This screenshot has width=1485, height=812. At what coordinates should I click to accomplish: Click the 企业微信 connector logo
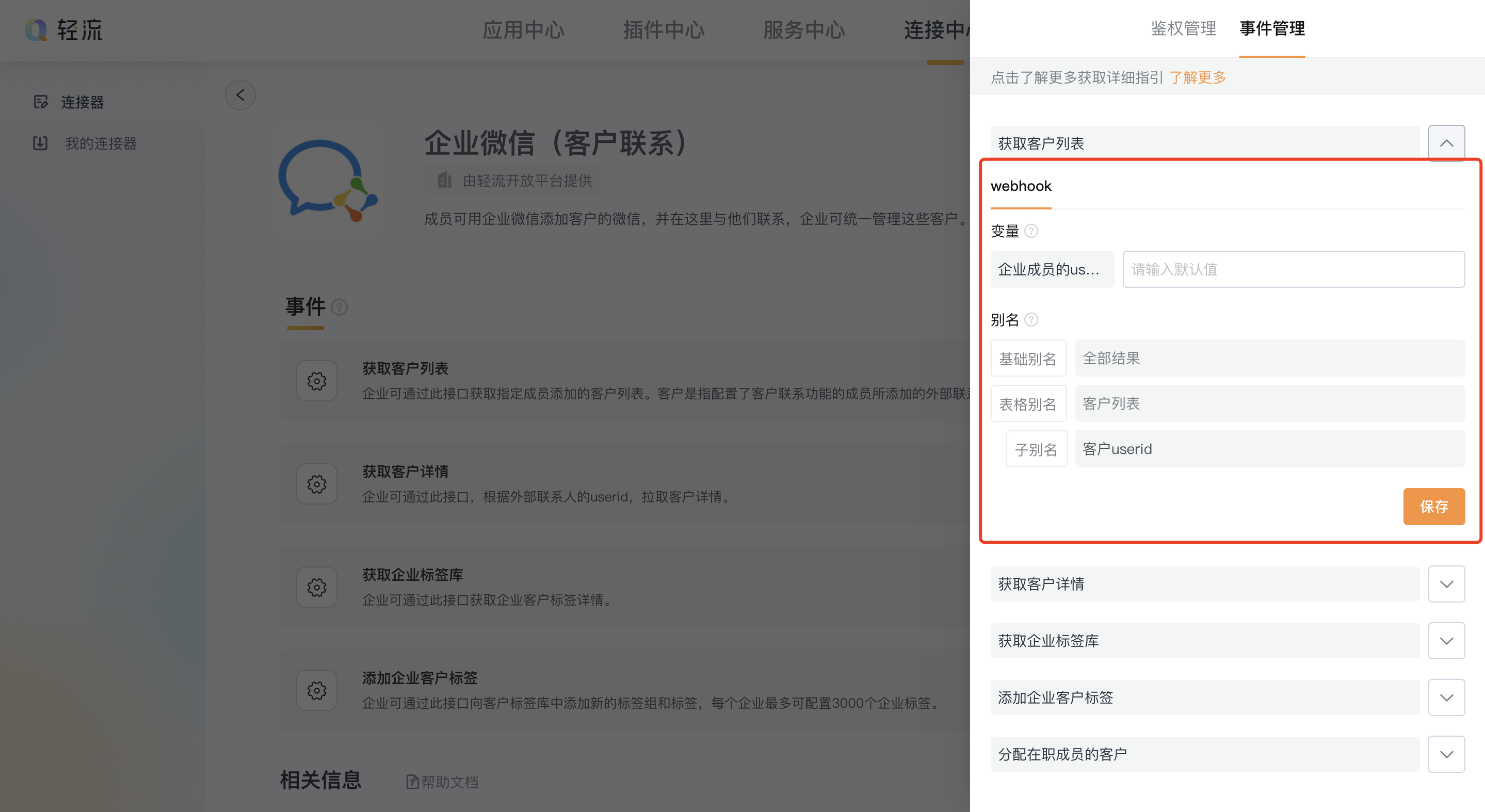click(329, 181)
